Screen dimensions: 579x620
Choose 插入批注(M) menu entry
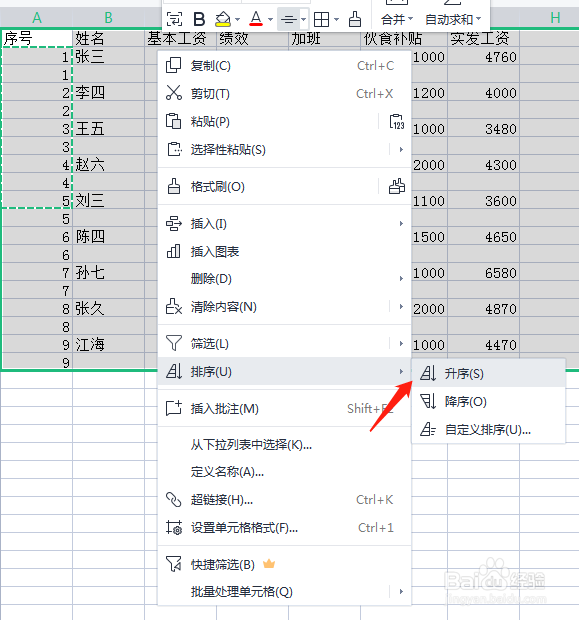284,408
